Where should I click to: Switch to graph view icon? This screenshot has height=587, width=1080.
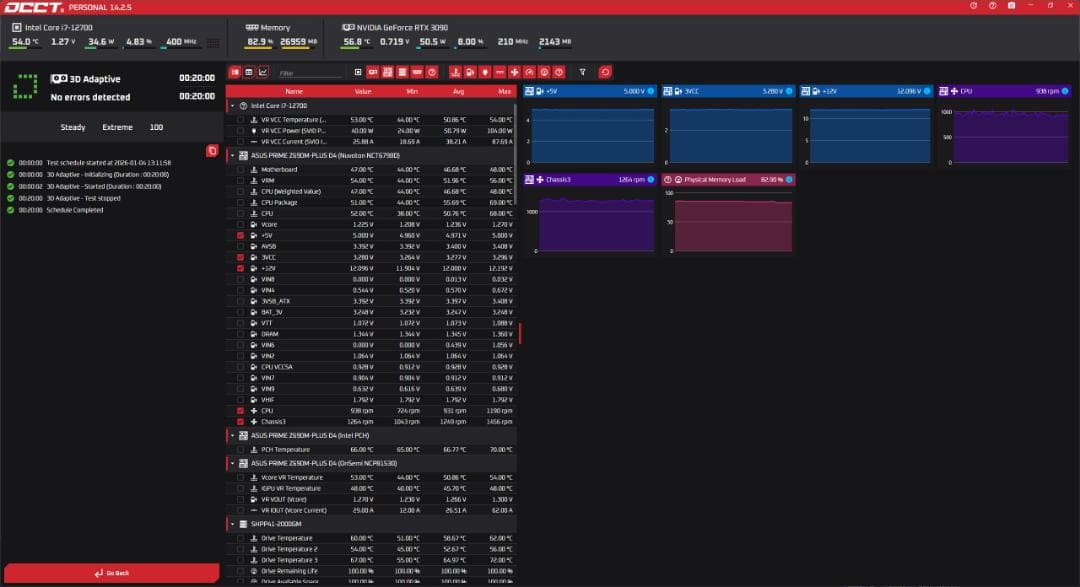(x=263, y=72)
